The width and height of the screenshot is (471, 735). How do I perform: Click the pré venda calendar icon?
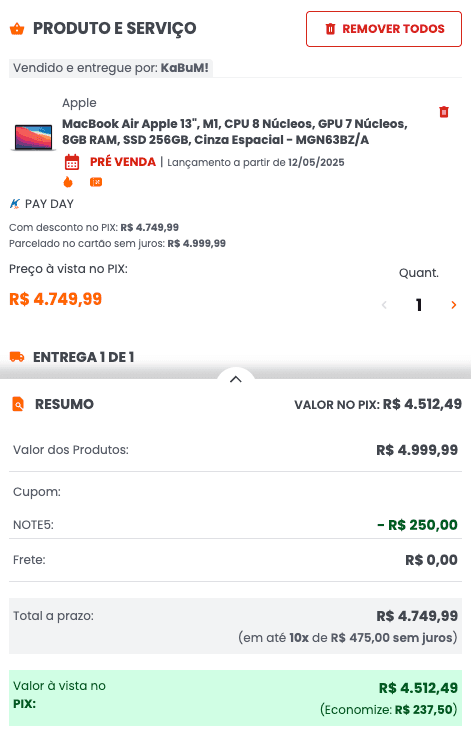pyautogui.click(x=72, y=162)
